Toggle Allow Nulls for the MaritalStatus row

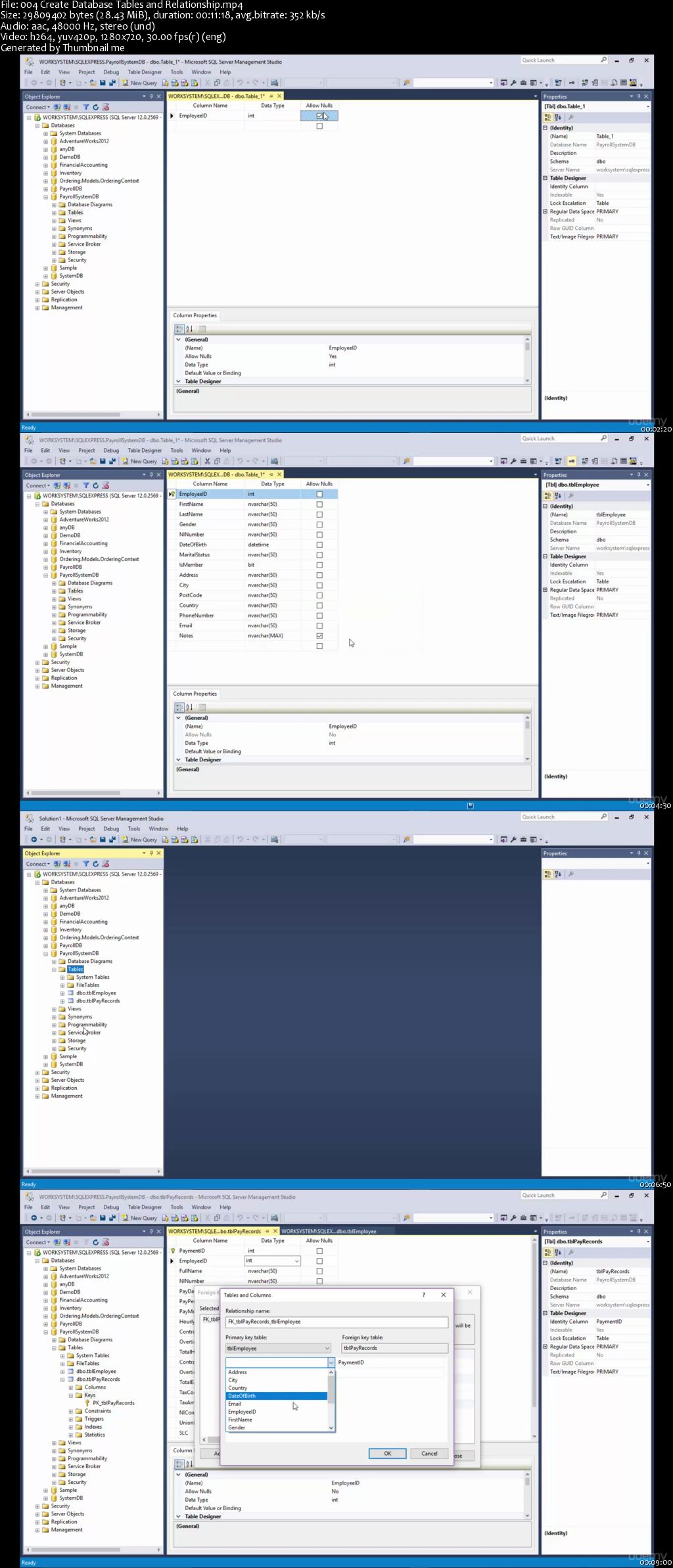tap(319, 555)
